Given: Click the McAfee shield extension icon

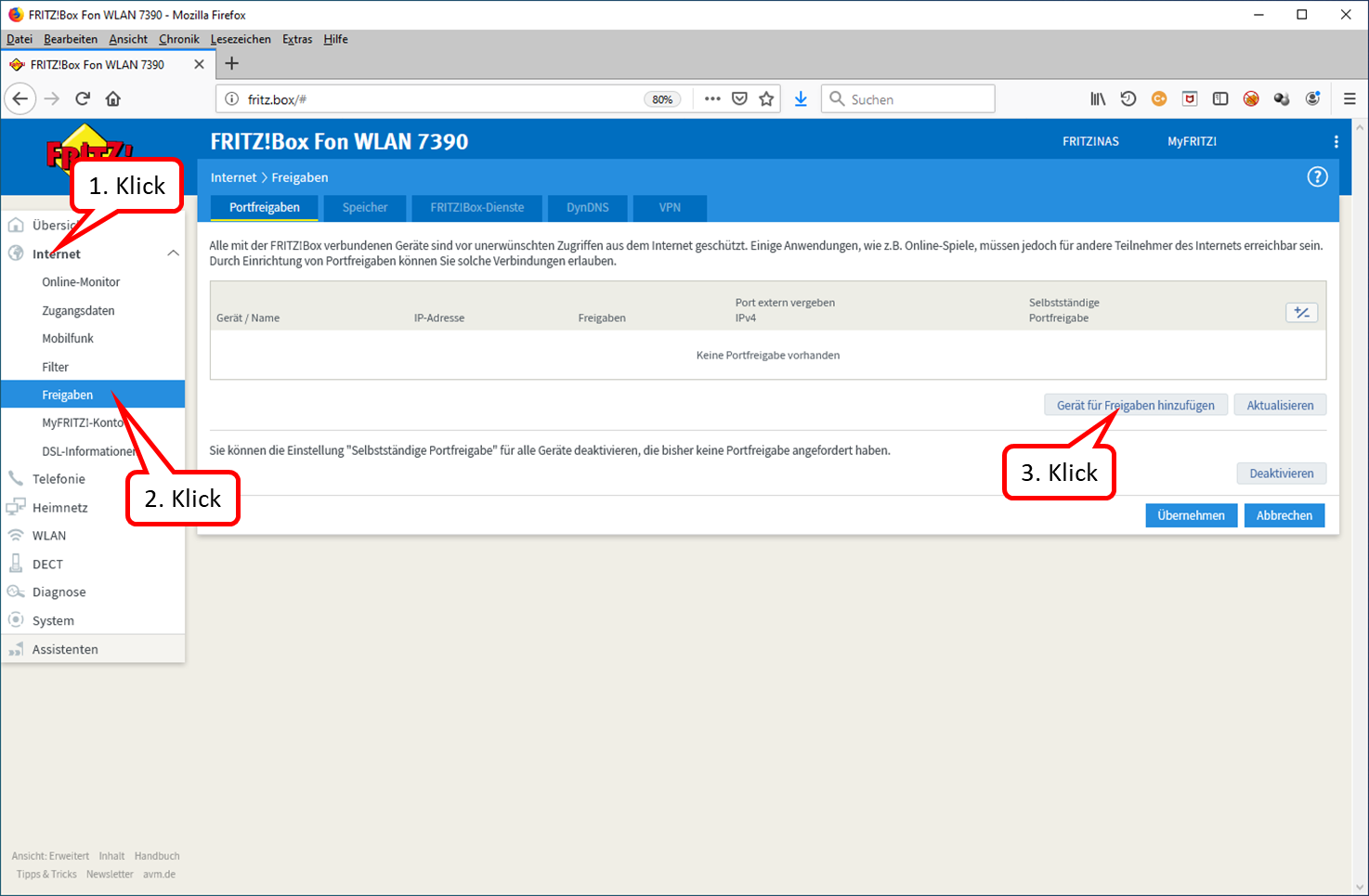Looking at the screenshot, I should click(x=1190, y=98).
